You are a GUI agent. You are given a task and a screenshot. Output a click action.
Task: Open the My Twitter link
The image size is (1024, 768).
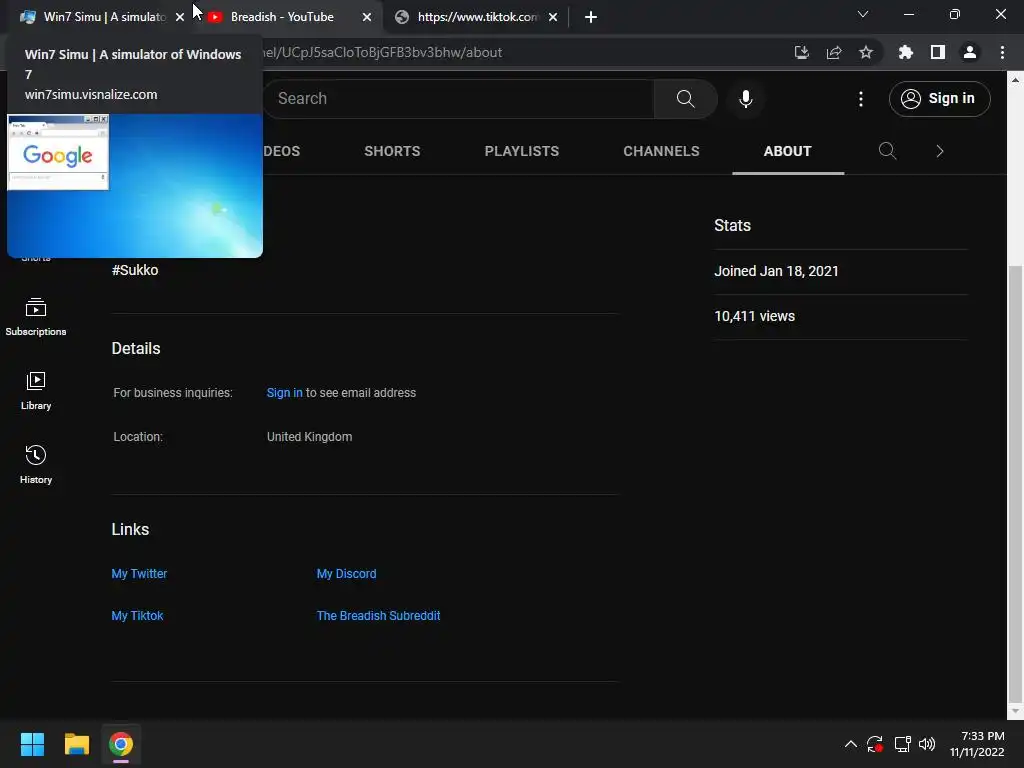[x=139, y=573]
